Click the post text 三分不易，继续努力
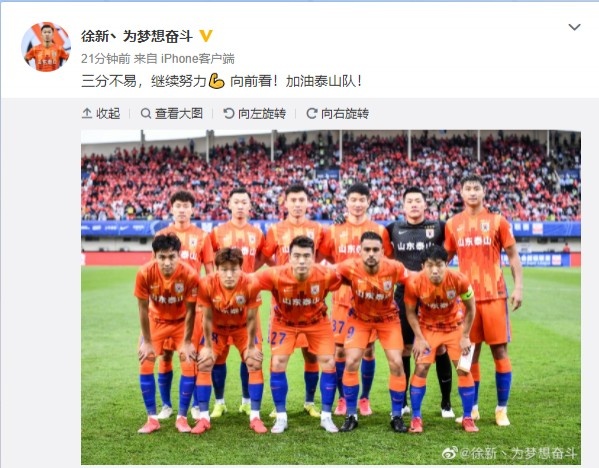This screenshot has height=468, width=599. [x=144, y=81]
